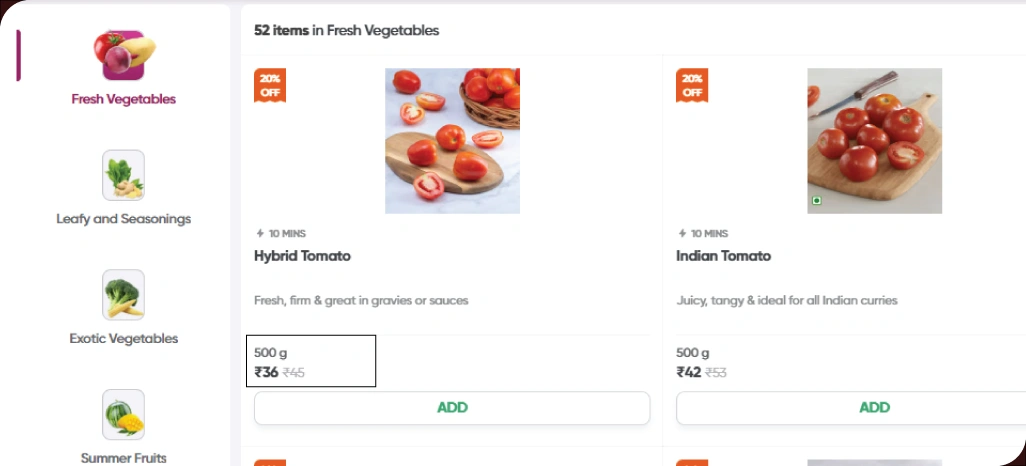Screen dimensions: 1026x466
Task: Add Hybrid Tomato to cart
Action: pyautogui.click(x=452, y=408)
